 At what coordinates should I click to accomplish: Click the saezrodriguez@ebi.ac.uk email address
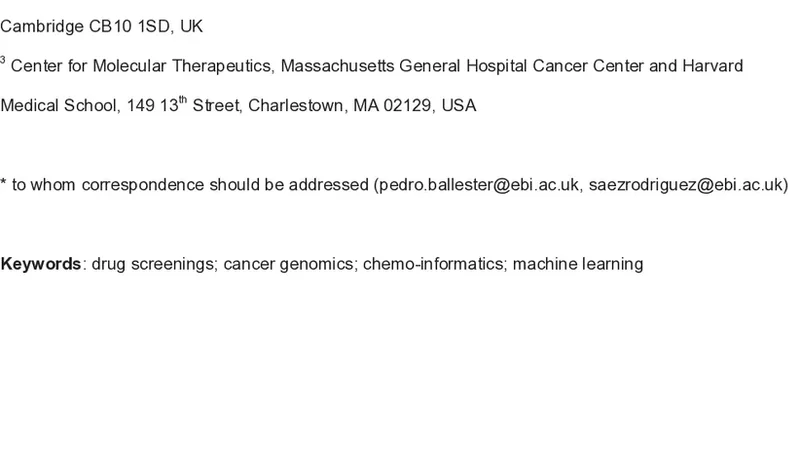click(686, 185)
